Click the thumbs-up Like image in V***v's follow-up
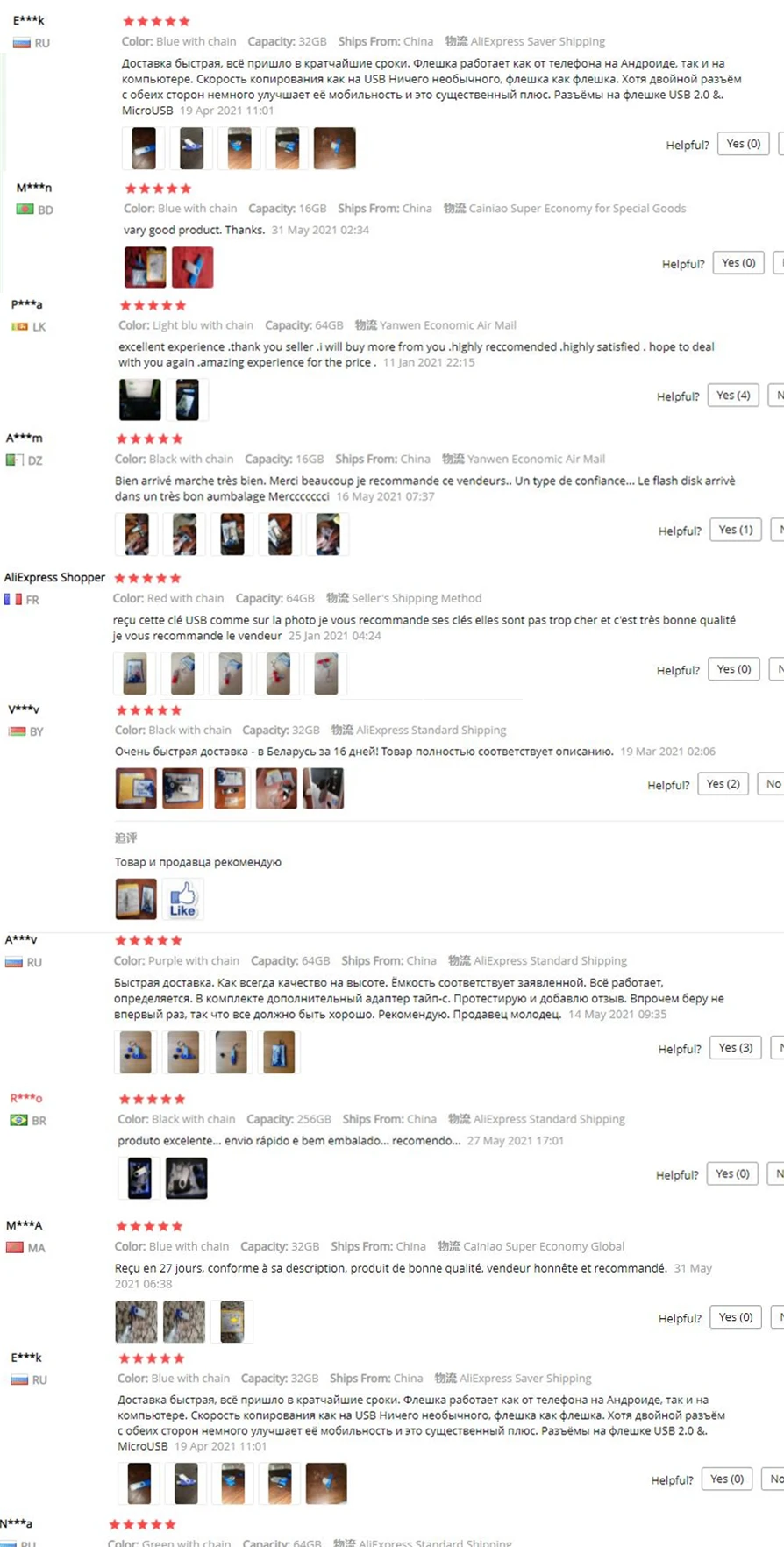This screenshot has width=784, height=1547. click(182, 899)
